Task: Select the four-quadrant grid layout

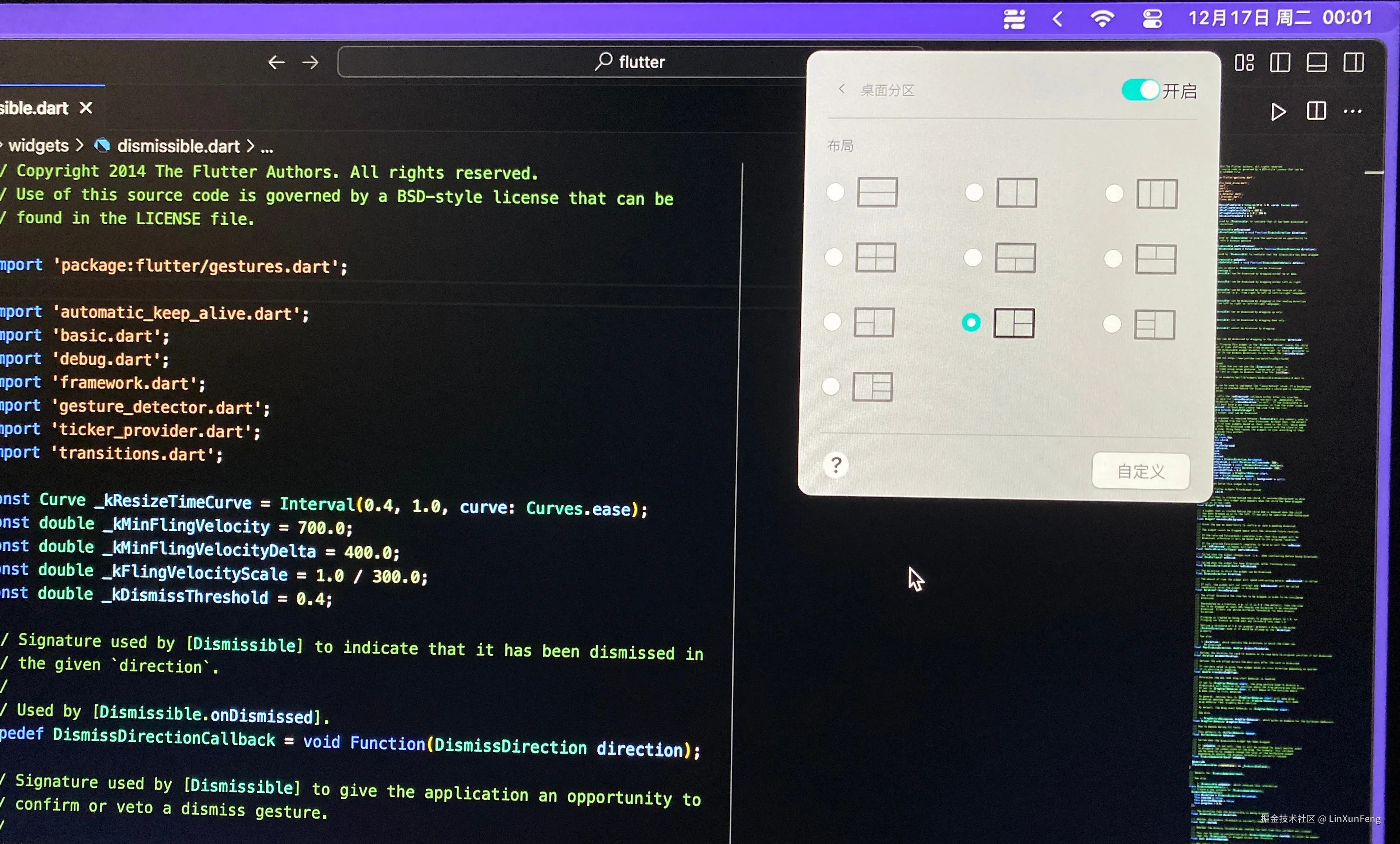Action: pyautogui.click(x=833, y=257)
